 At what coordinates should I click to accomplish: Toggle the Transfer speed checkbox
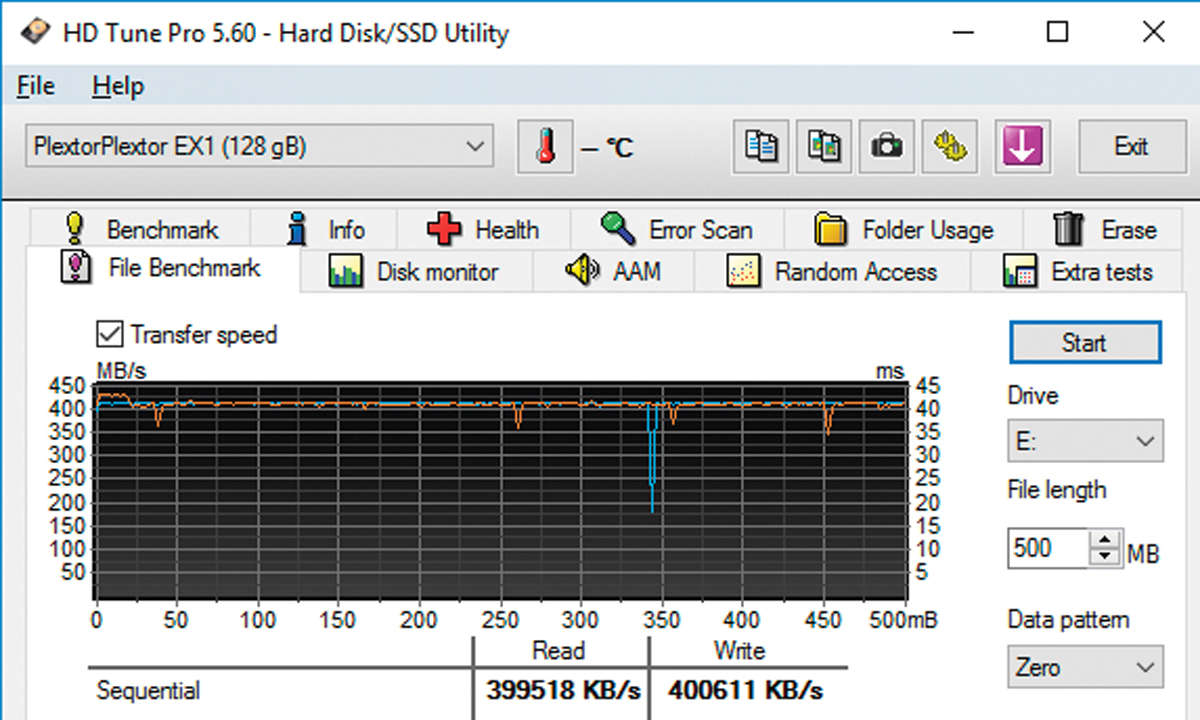click(x=108, y=334)
